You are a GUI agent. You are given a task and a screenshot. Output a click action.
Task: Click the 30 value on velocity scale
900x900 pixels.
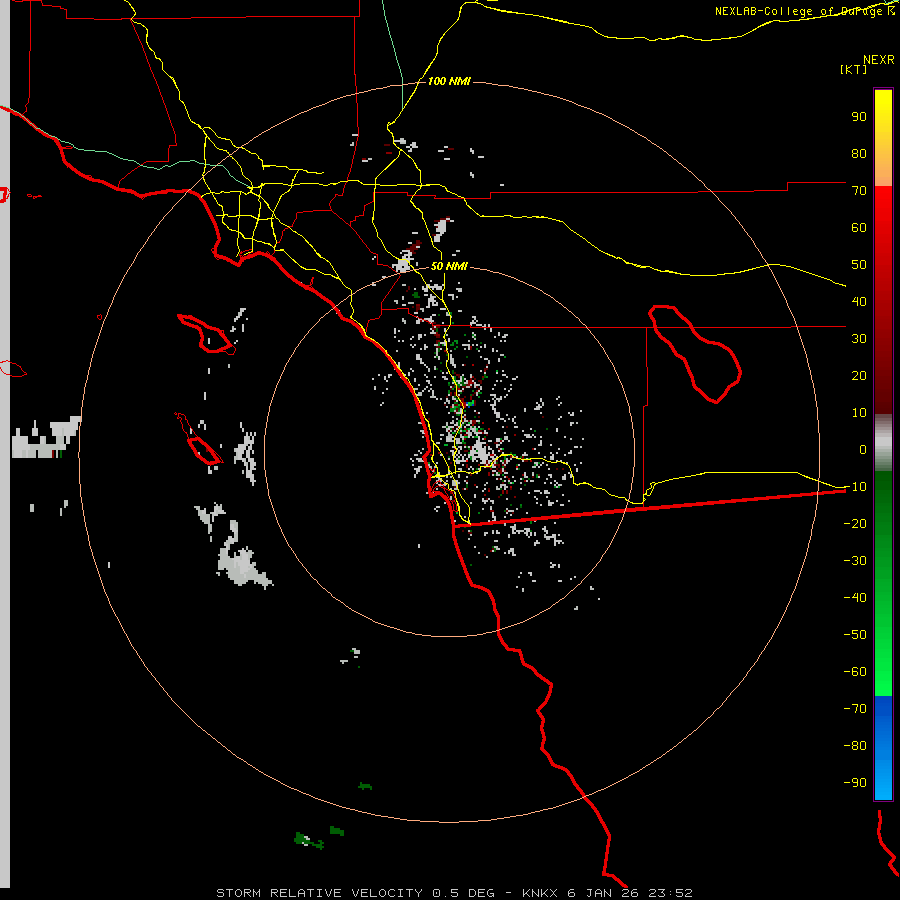click(x=859, y=339)
